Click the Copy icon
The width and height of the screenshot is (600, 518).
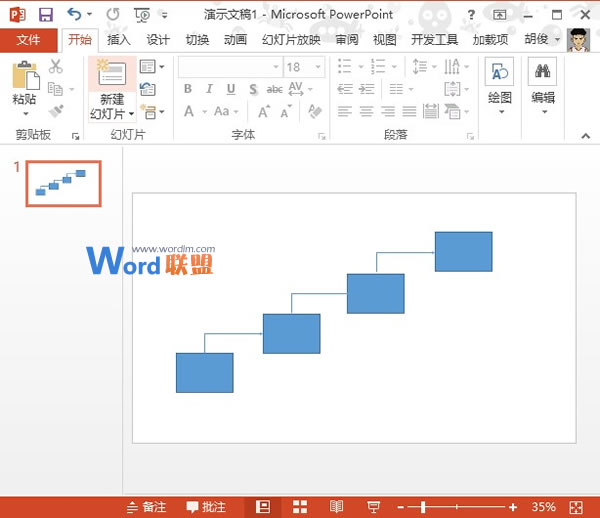pos(55,89)
